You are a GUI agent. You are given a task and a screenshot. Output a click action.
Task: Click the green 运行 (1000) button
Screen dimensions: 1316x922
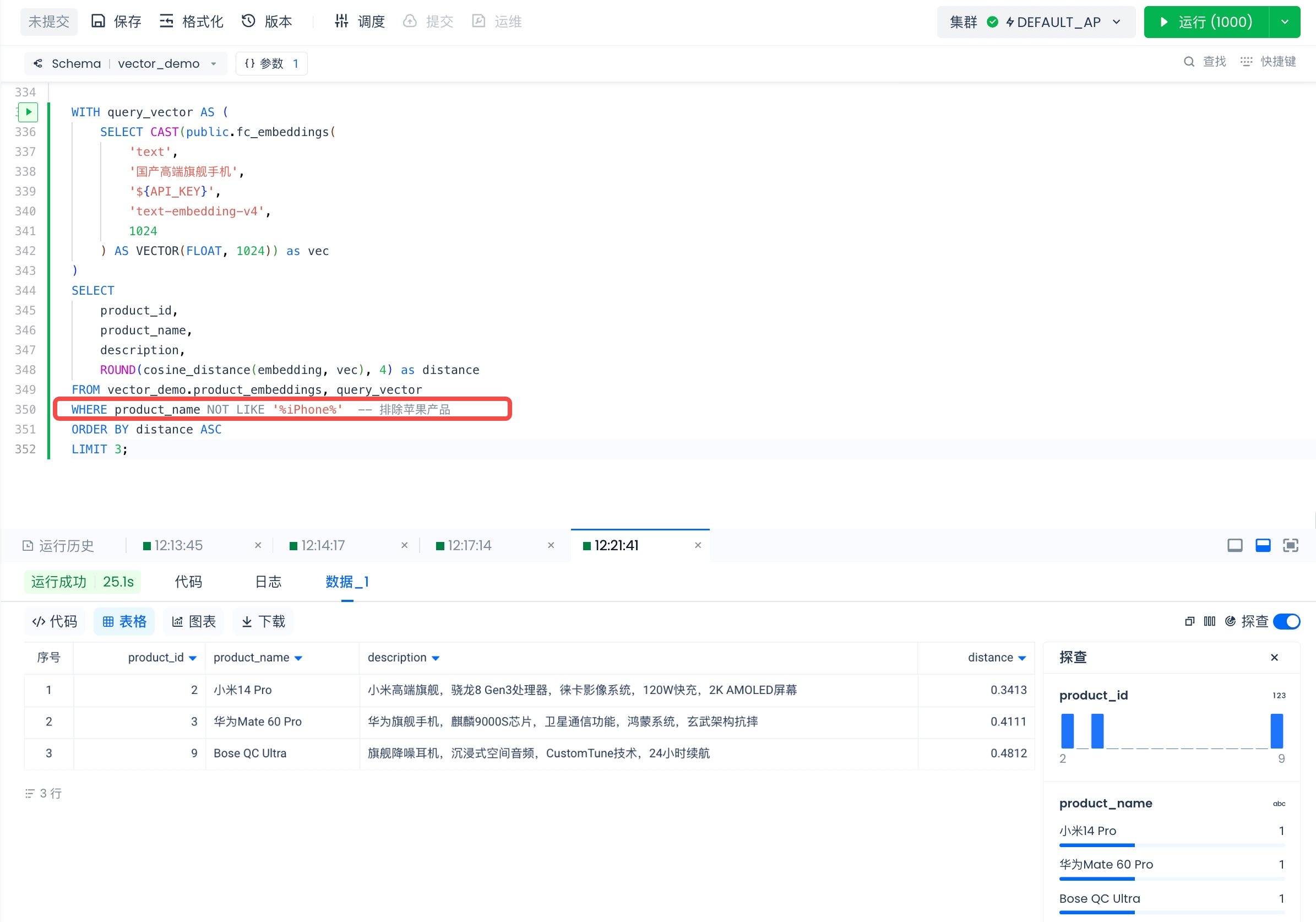coord(1206,22)
